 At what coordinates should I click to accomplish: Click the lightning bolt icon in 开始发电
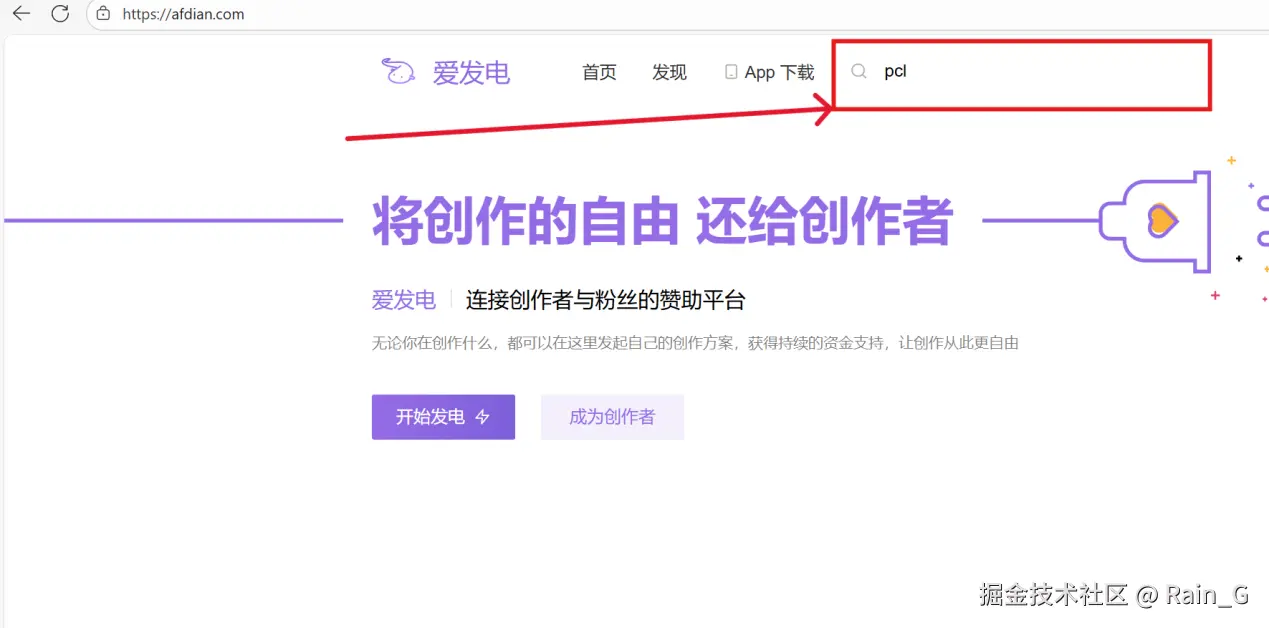point(482,417)
